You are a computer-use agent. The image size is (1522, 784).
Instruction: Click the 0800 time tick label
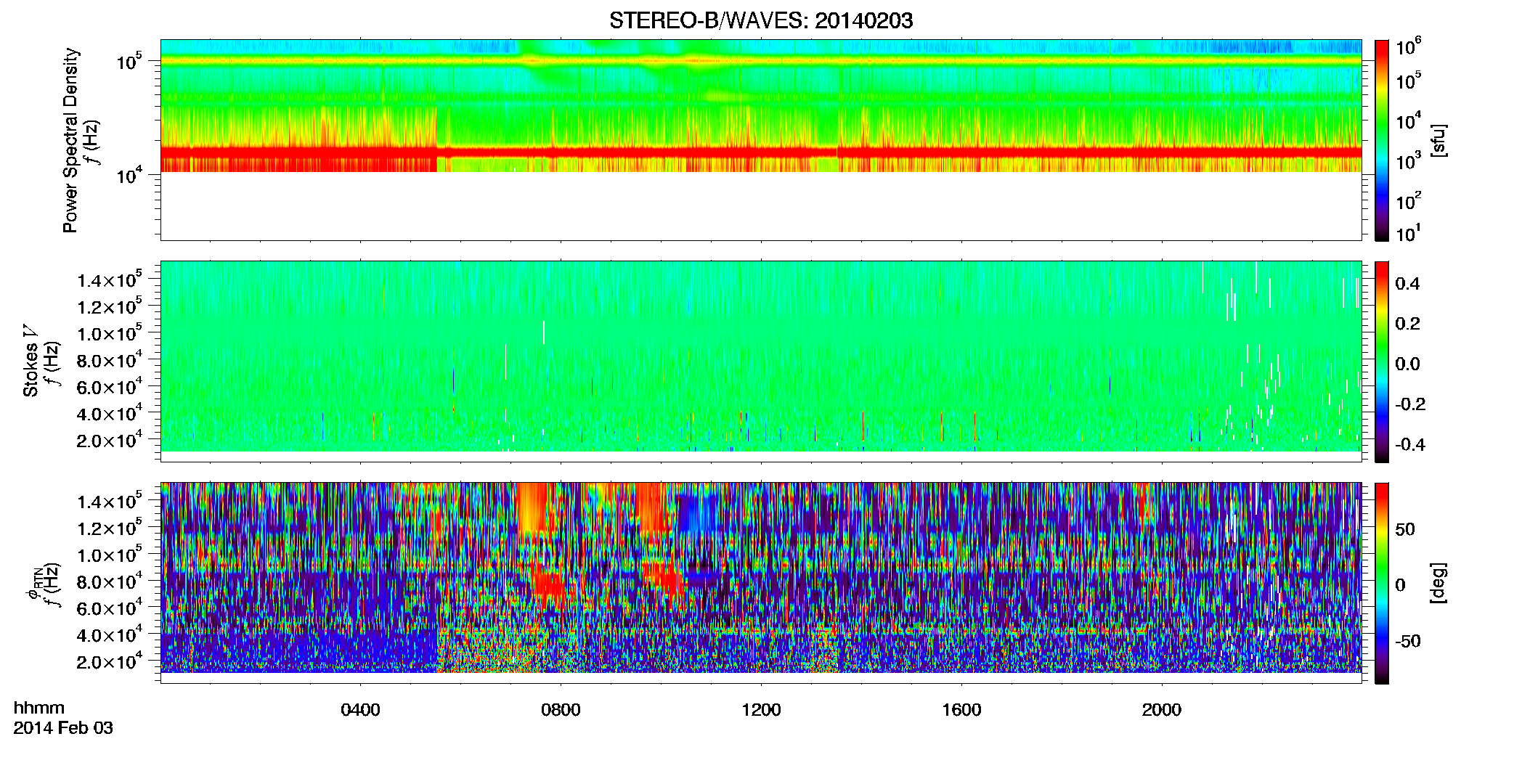(561, 710)
